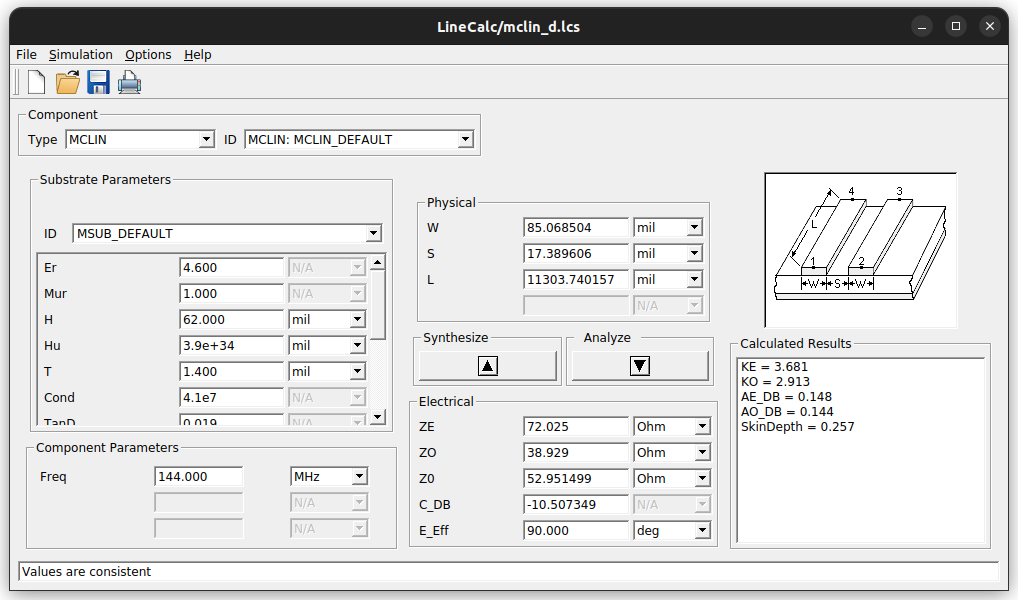Open the Freq unit MHz dropdown
The width and height of the screenshot is (1018, 600).
[359, 477]
